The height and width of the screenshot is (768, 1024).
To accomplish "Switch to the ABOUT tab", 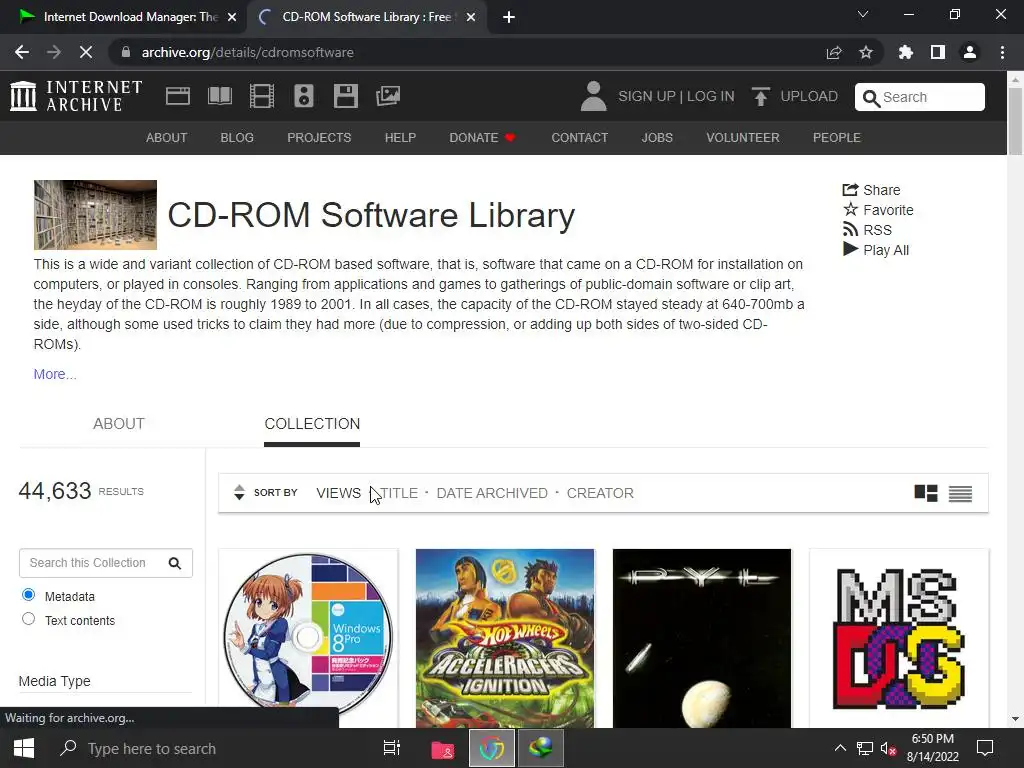I will 118,424.
